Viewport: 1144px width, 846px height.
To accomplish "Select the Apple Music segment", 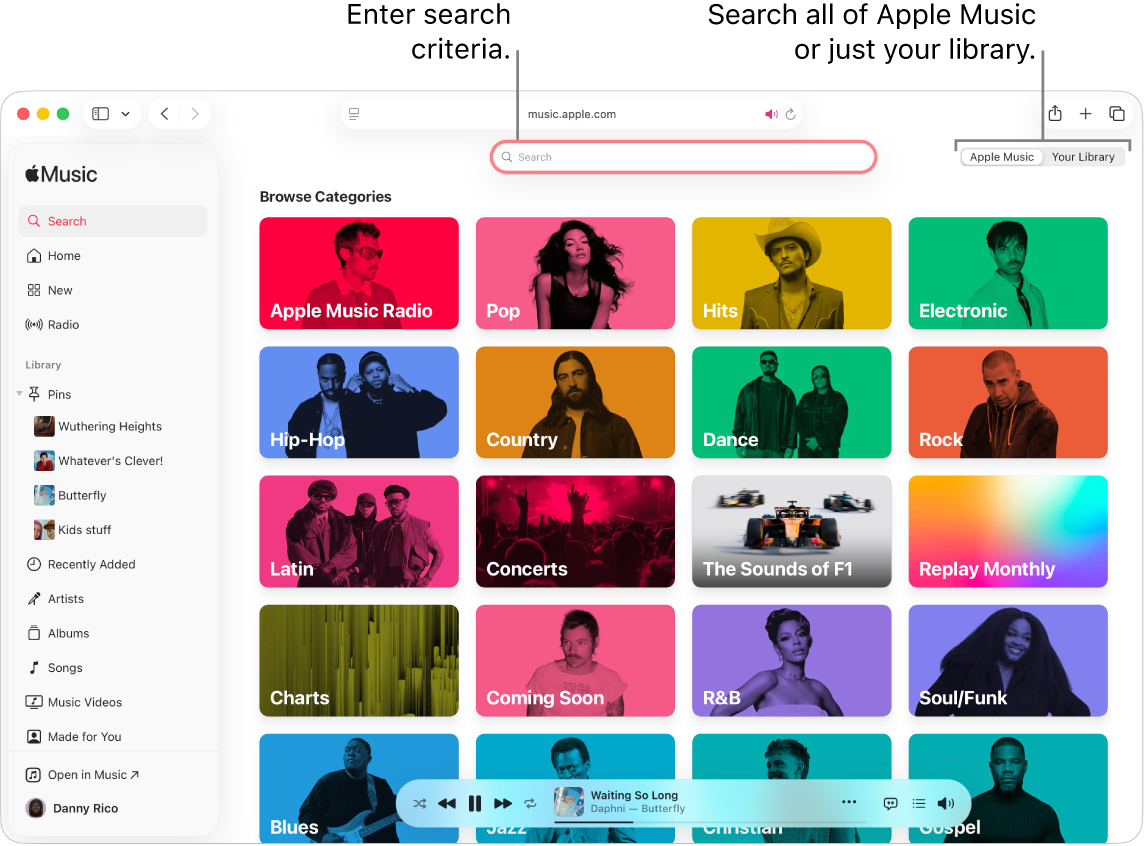I will (1001, 157).
